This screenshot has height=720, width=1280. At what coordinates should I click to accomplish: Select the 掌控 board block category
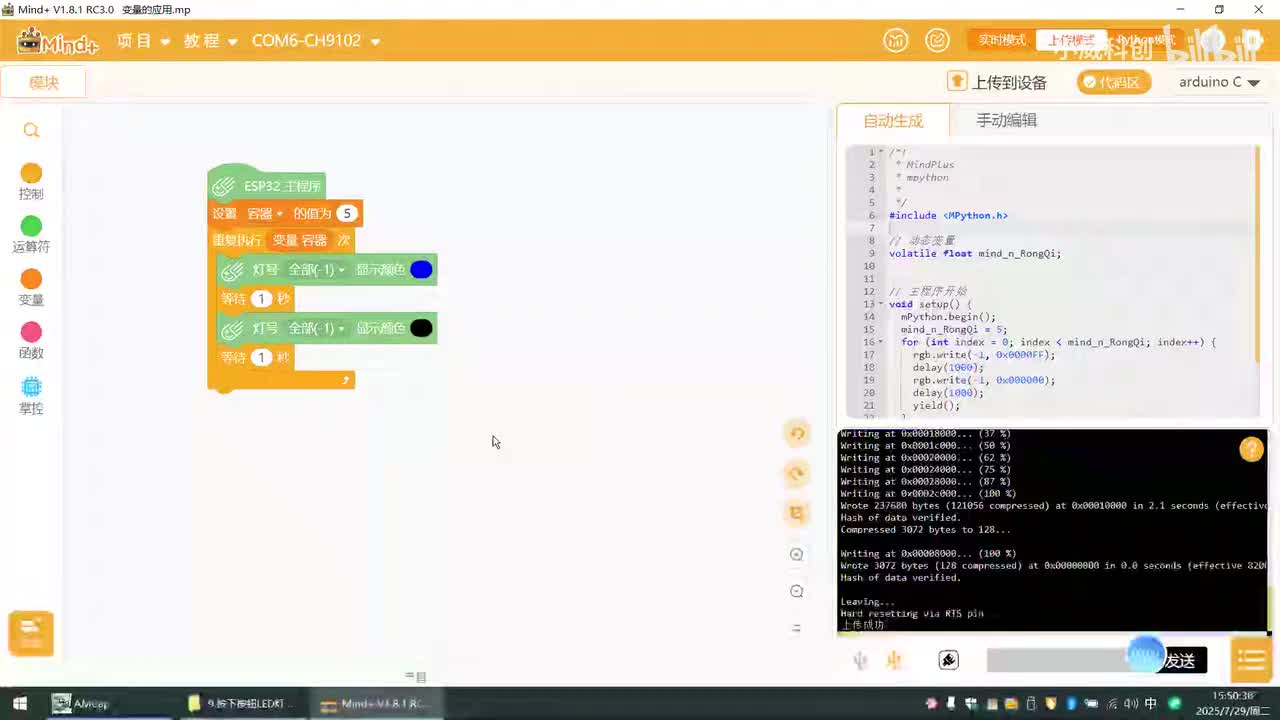(x=31, y=395)
